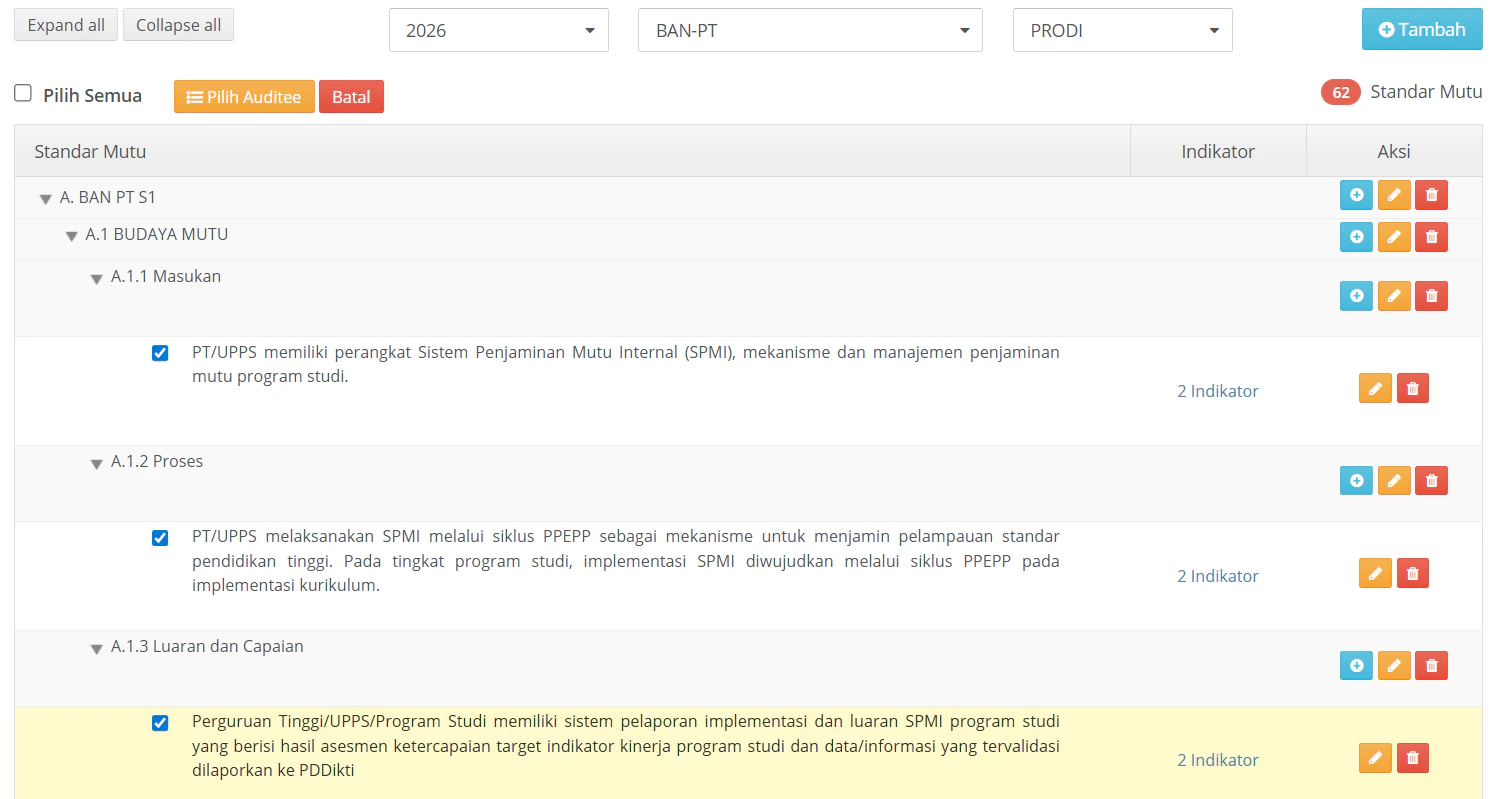Screen dimensions: 1506x799
Task: Open the 2 Indikator link for the PDDikti standard
Action: 1217,759
